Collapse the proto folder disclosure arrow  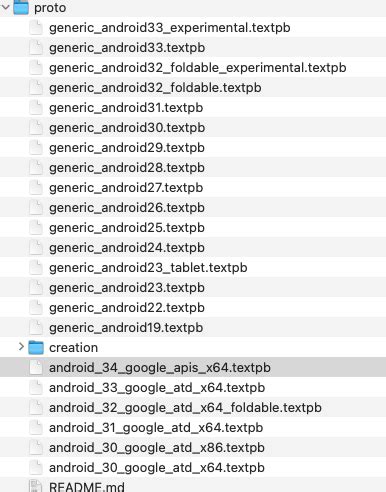(x=5, y=7)
